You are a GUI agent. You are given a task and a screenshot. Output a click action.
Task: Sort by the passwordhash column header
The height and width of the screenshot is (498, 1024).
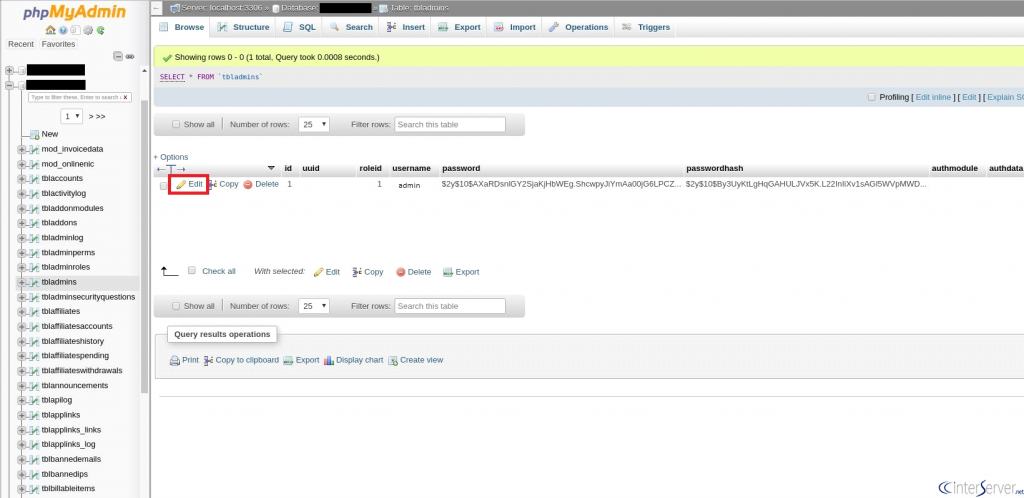click(x=714, y=168)
